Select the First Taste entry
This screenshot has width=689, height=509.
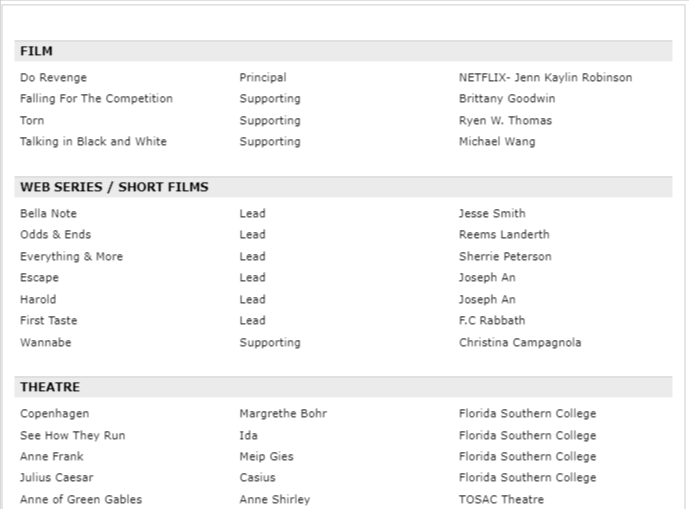click(48, 321)
